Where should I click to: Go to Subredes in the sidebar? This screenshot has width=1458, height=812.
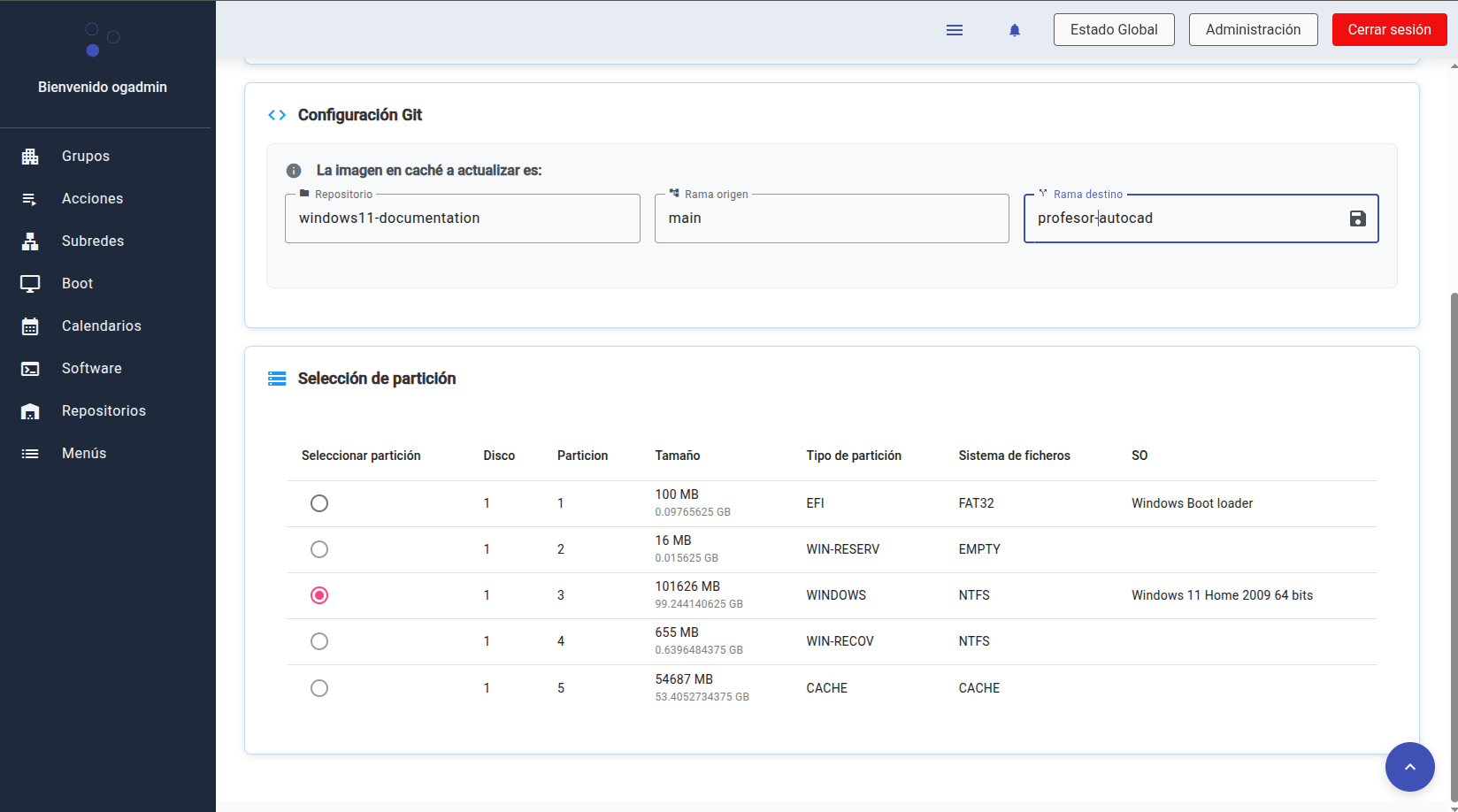92,241
